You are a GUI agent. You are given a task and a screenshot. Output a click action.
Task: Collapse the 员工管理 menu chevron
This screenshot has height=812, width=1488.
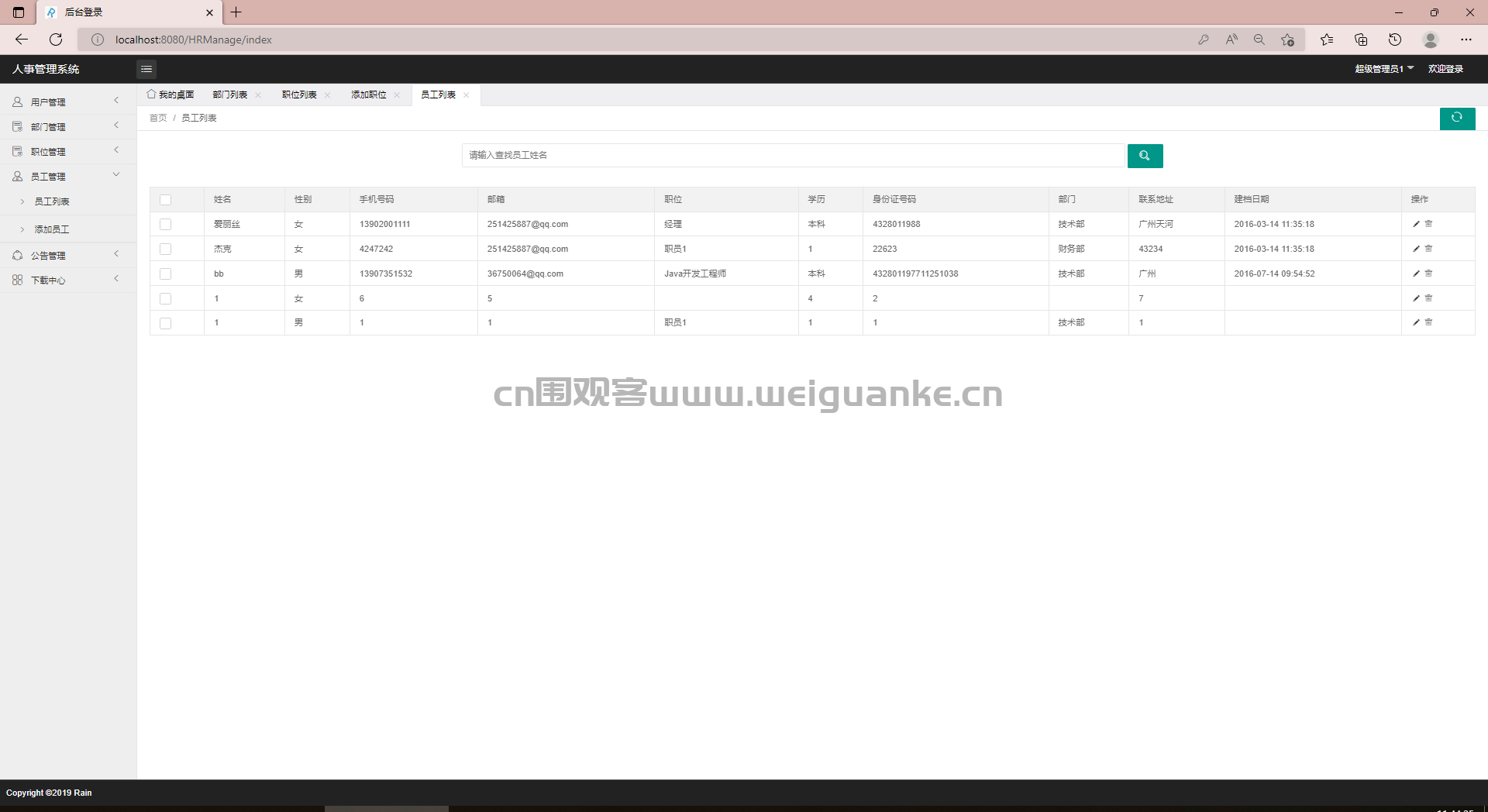click(x=116, y=175)
